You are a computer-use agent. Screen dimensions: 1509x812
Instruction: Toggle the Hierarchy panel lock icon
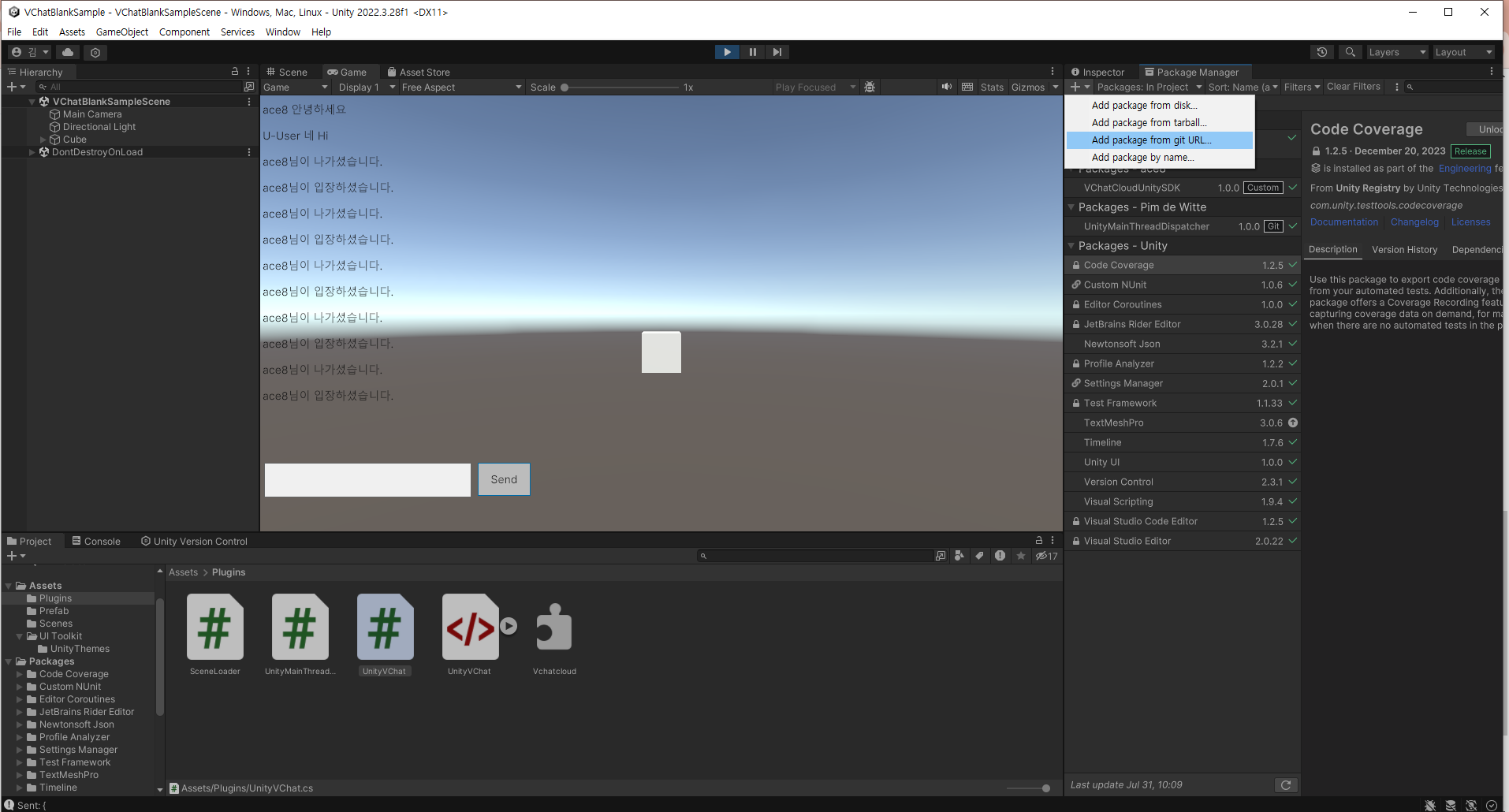click(x=234, y=72)
